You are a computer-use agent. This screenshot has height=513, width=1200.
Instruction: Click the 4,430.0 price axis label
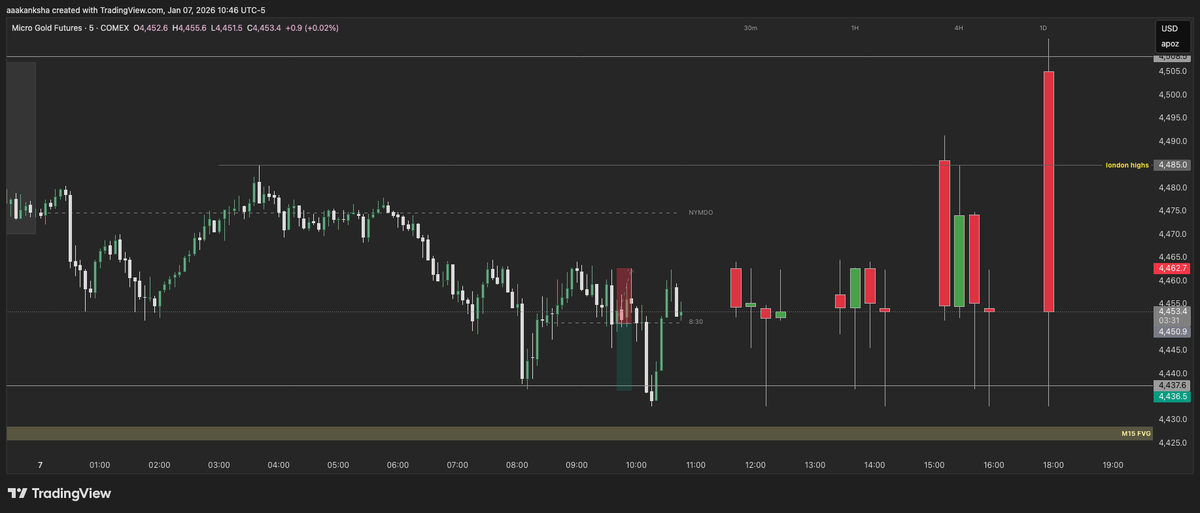1173,419
